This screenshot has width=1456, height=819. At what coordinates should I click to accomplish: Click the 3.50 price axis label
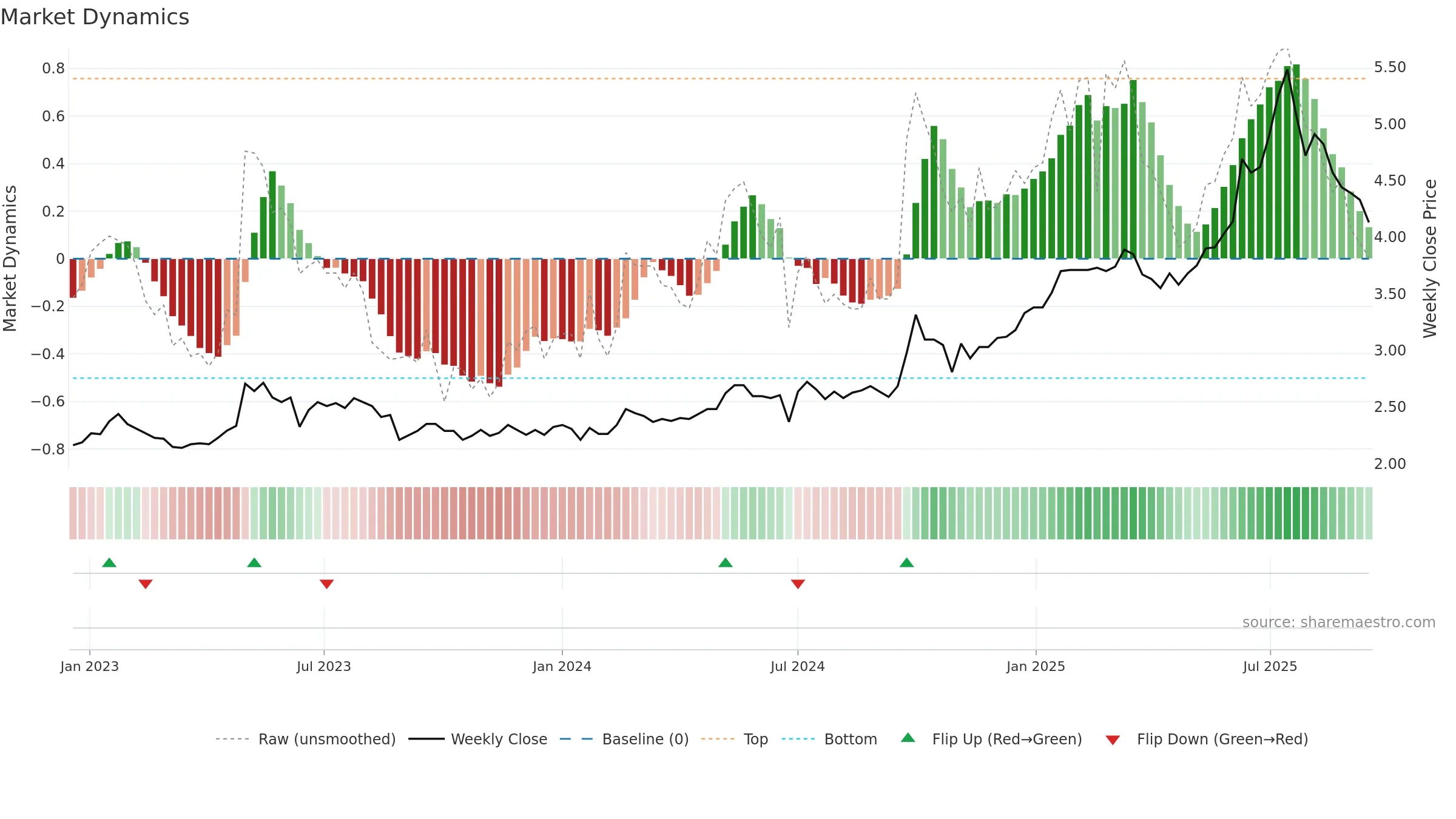click(1390, 294)
